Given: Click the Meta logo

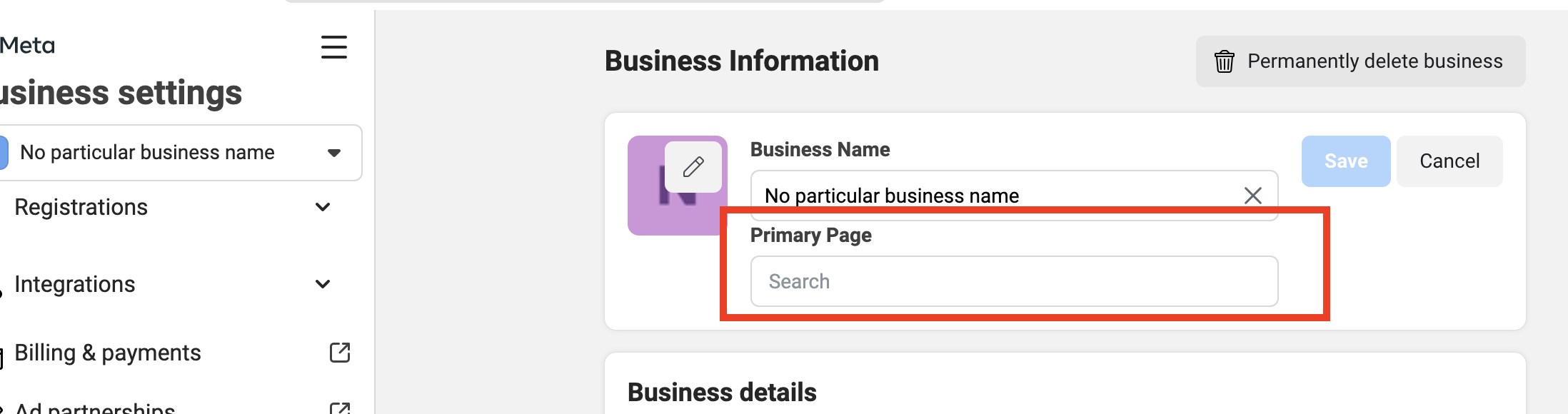Looking at the screenshot, I should point(27,46).
